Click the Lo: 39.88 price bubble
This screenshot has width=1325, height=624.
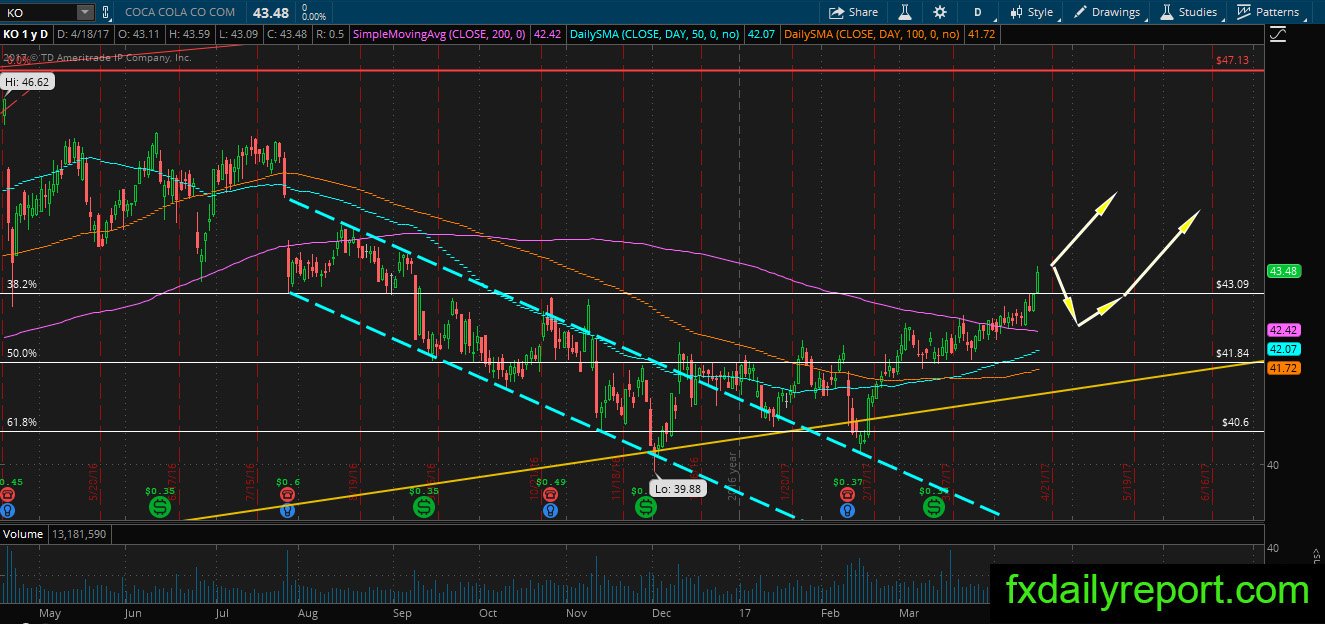pos(677,490)
